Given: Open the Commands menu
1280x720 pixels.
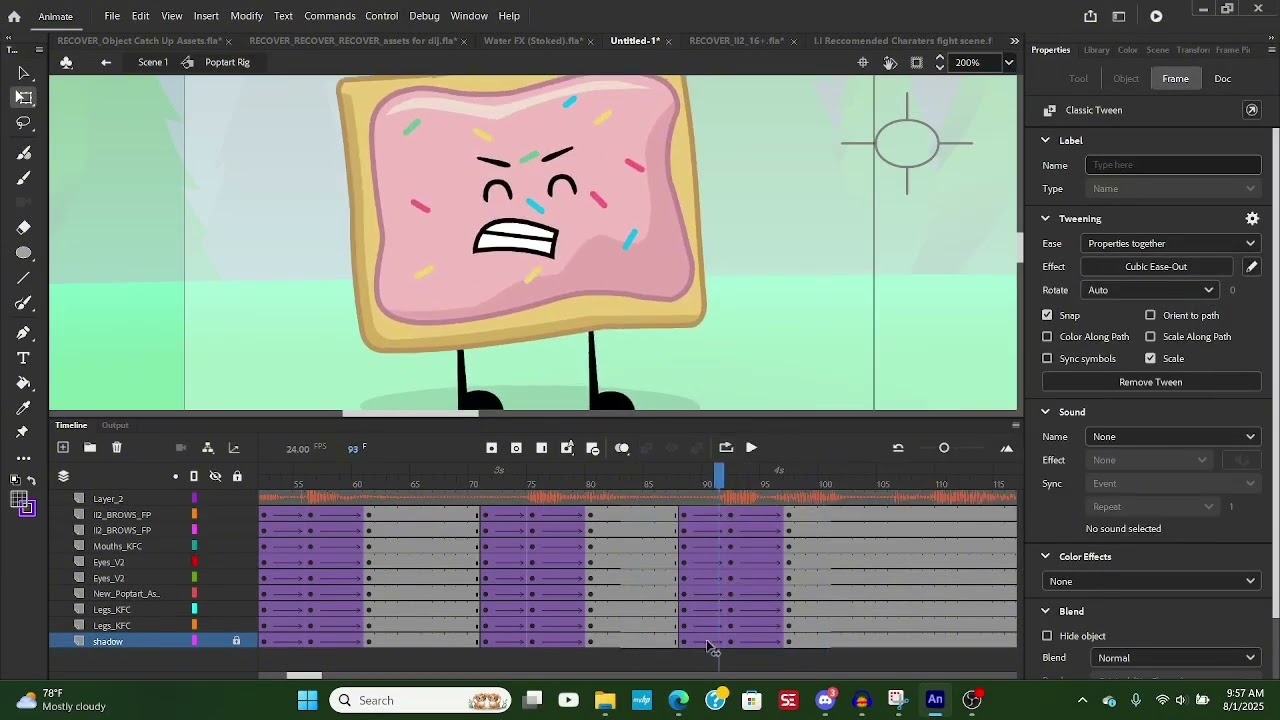Looking at the screenshot, I should (x=330, y=16).
